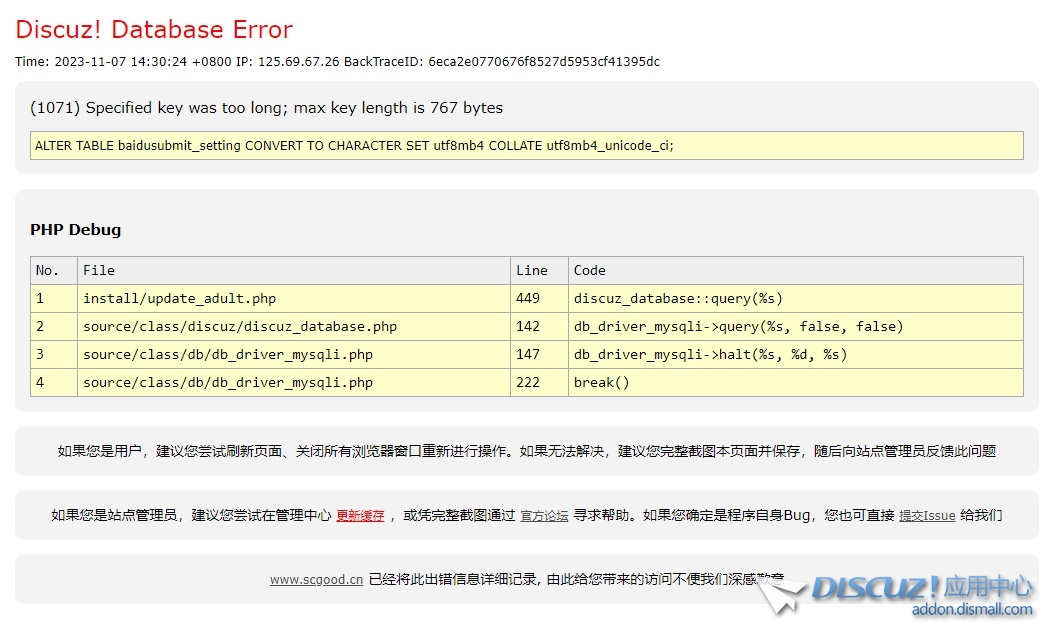Click line number 222 cell
Image resolution: width=1051 pixels, height=635 pixels.
point(540,383)
